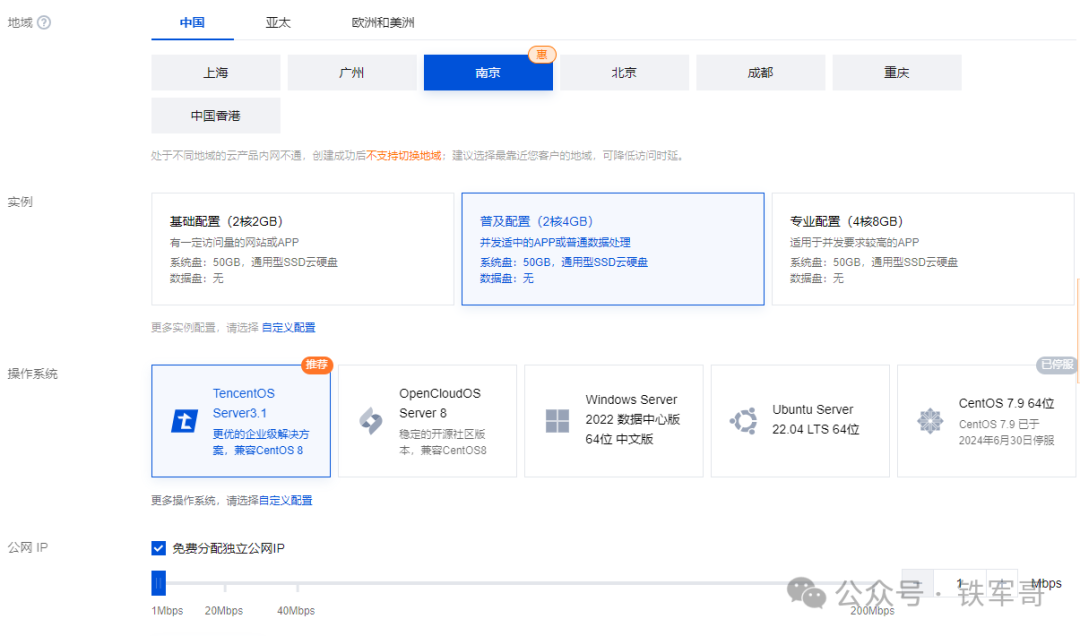Click the Windows Server logo icon
Screen dimensions: 1080x636
(557, 420)
